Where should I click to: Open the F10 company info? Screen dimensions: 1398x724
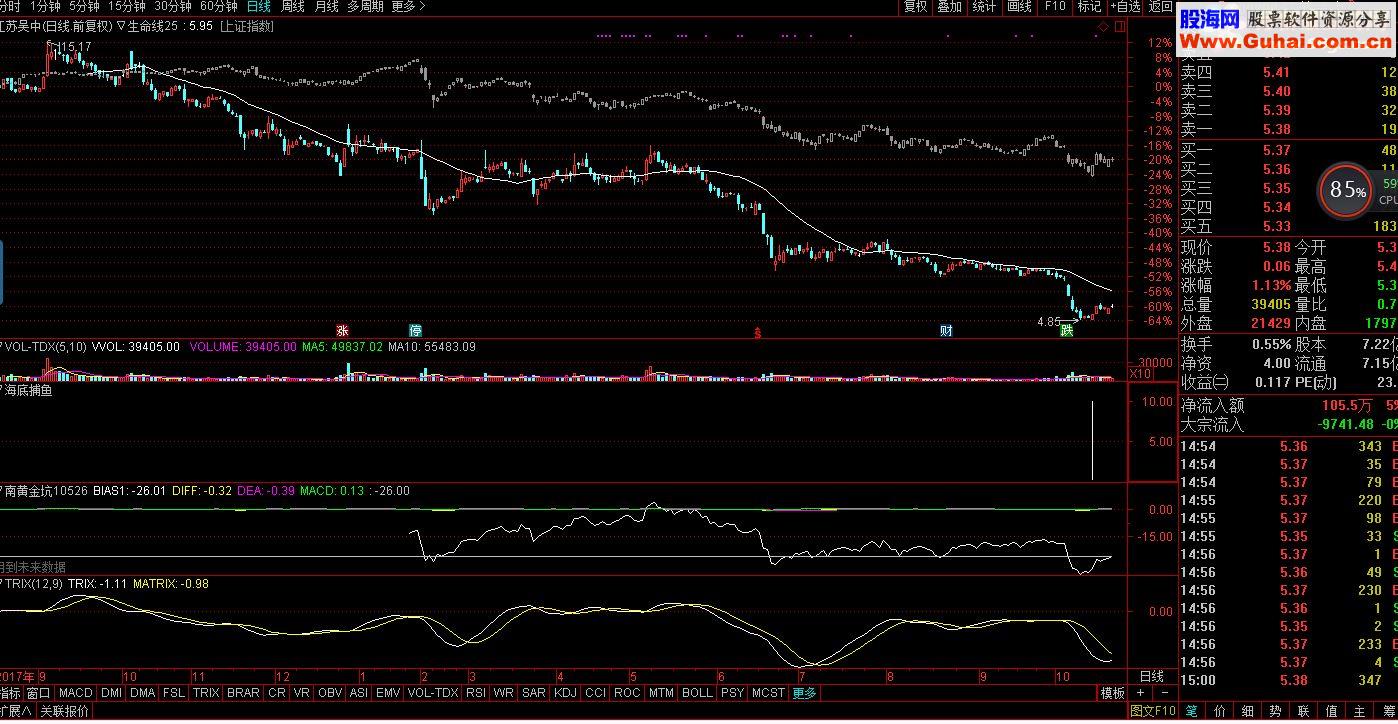[x=1055, y=6]
